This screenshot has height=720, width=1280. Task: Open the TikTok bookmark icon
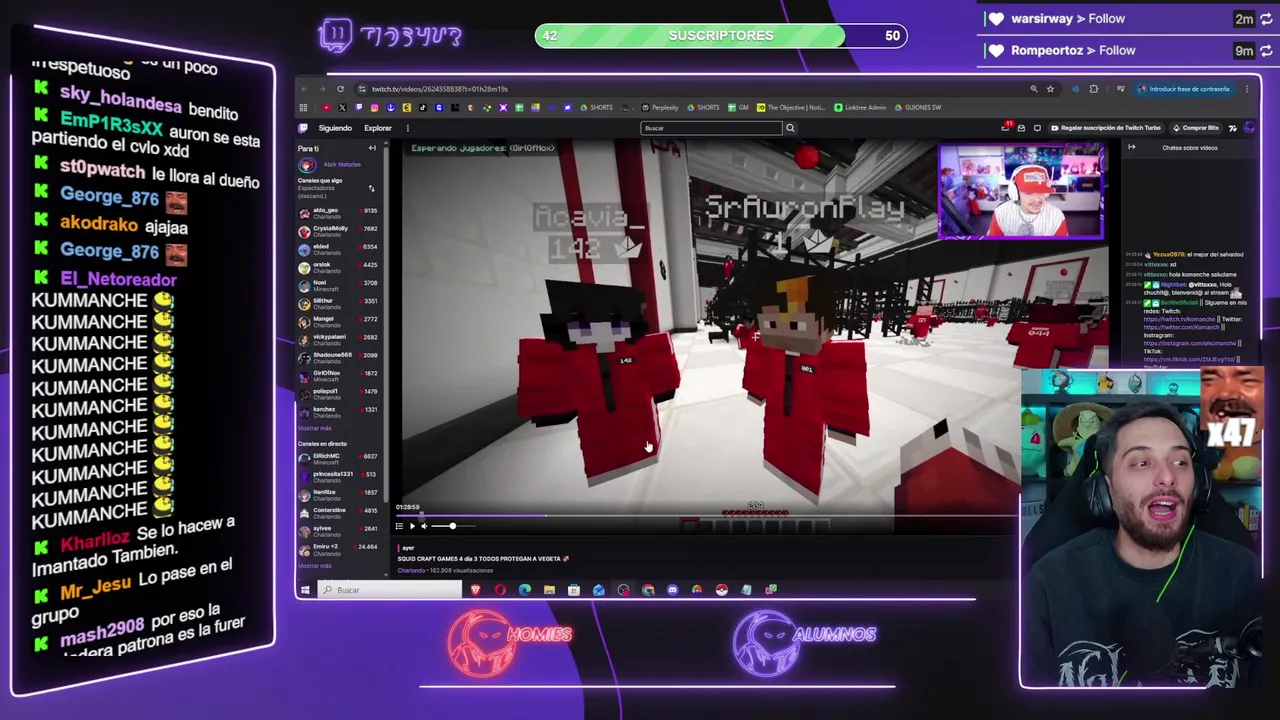pos(423,107)
